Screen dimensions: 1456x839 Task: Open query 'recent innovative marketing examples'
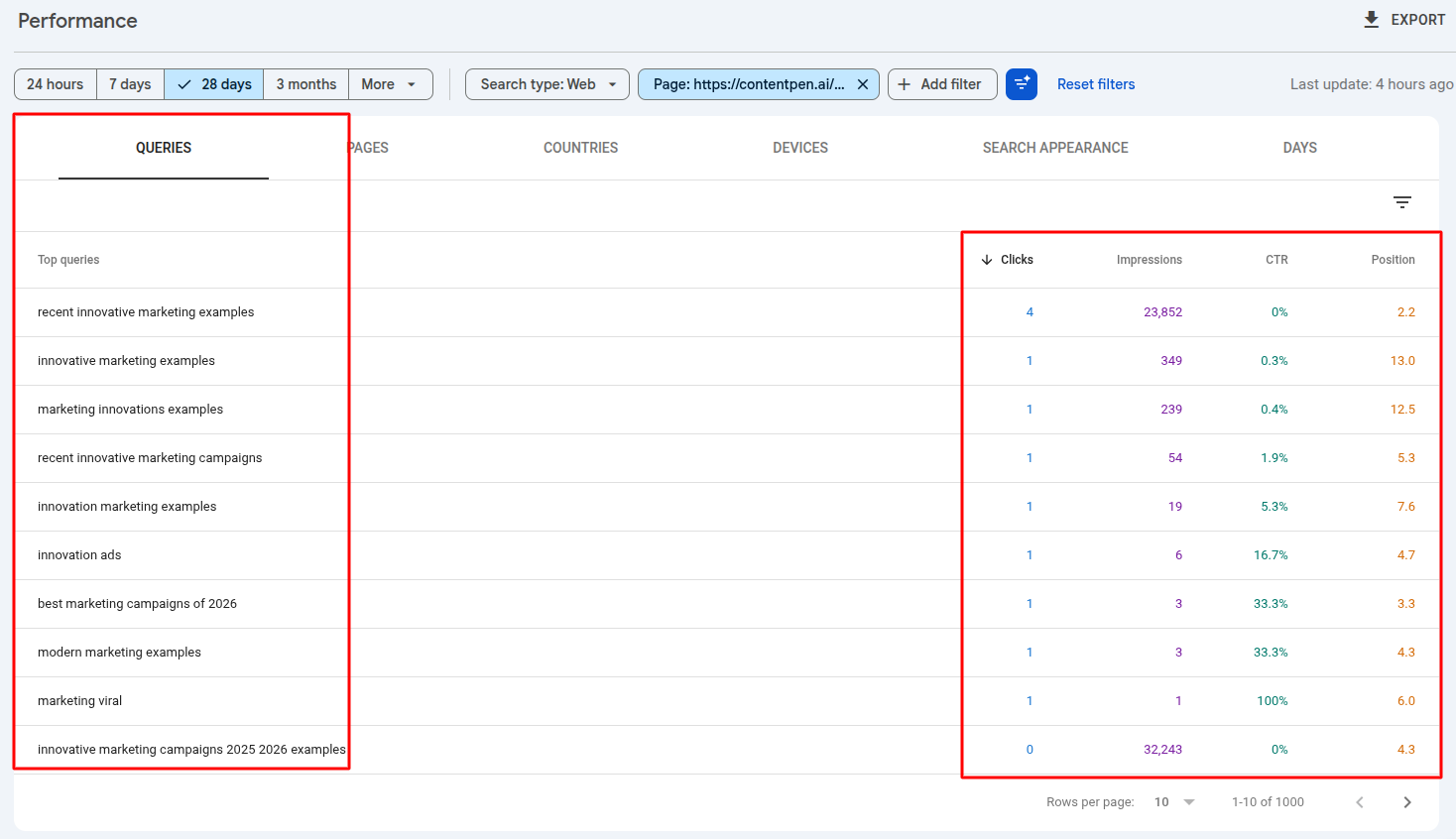point(146,311)
